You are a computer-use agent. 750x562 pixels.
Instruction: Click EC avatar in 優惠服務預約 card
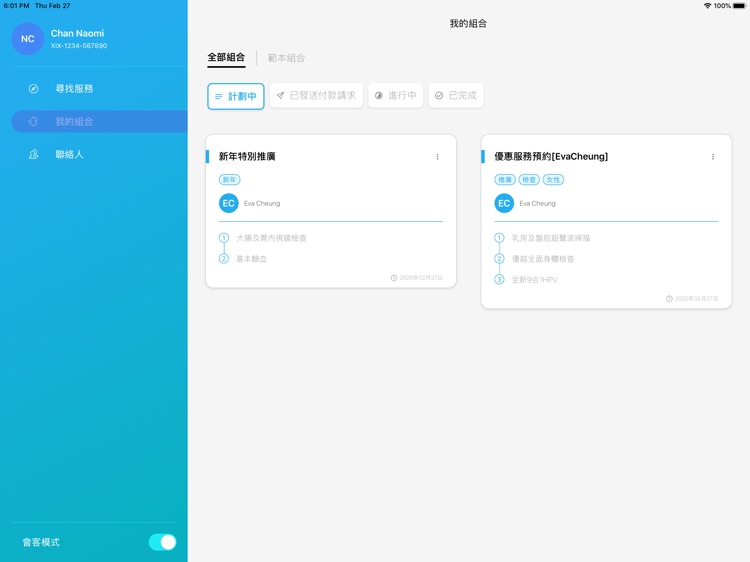pos(504,203)
